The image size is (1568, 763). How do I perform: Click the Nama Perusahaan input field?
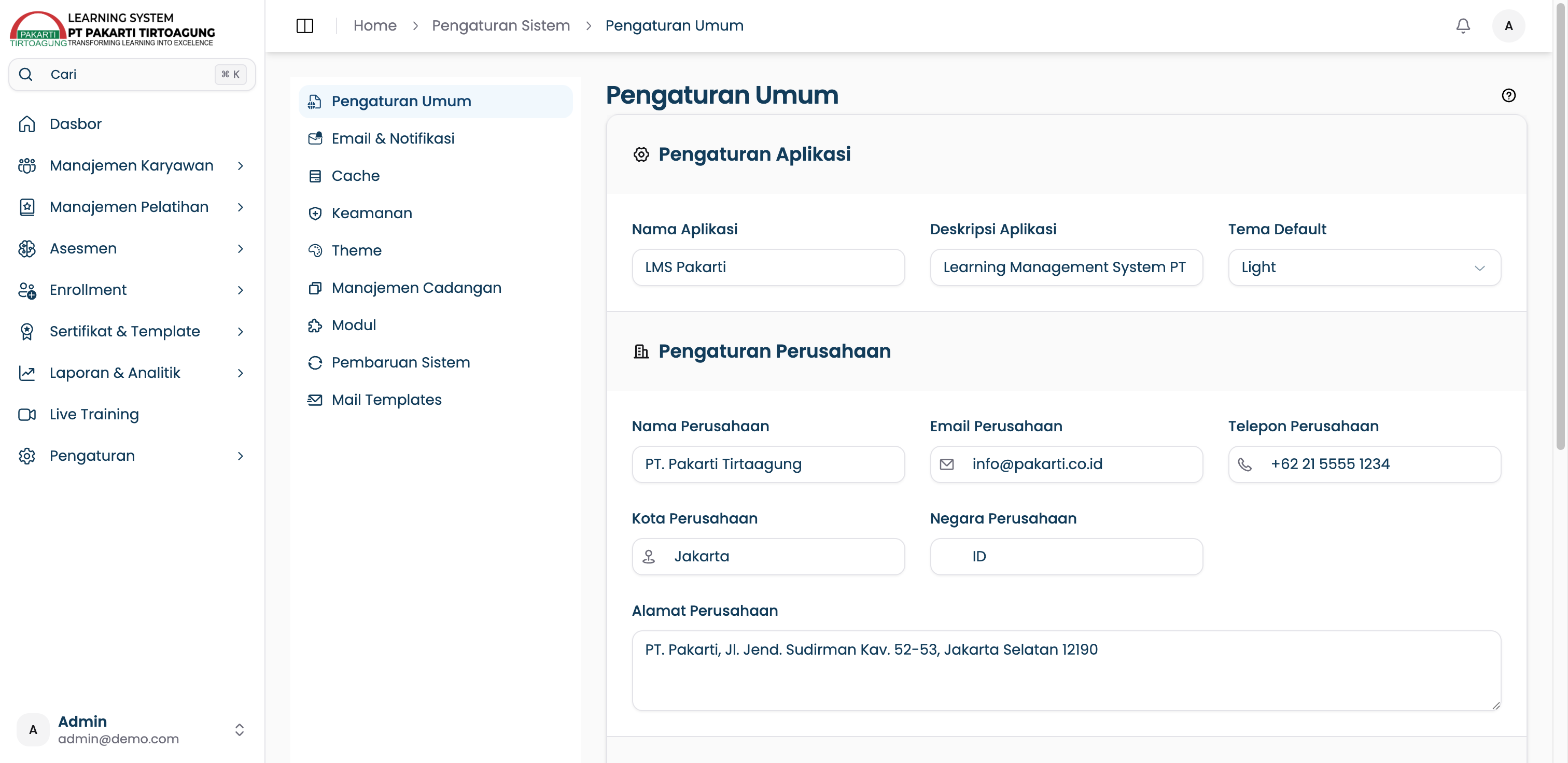coord(768,464)
